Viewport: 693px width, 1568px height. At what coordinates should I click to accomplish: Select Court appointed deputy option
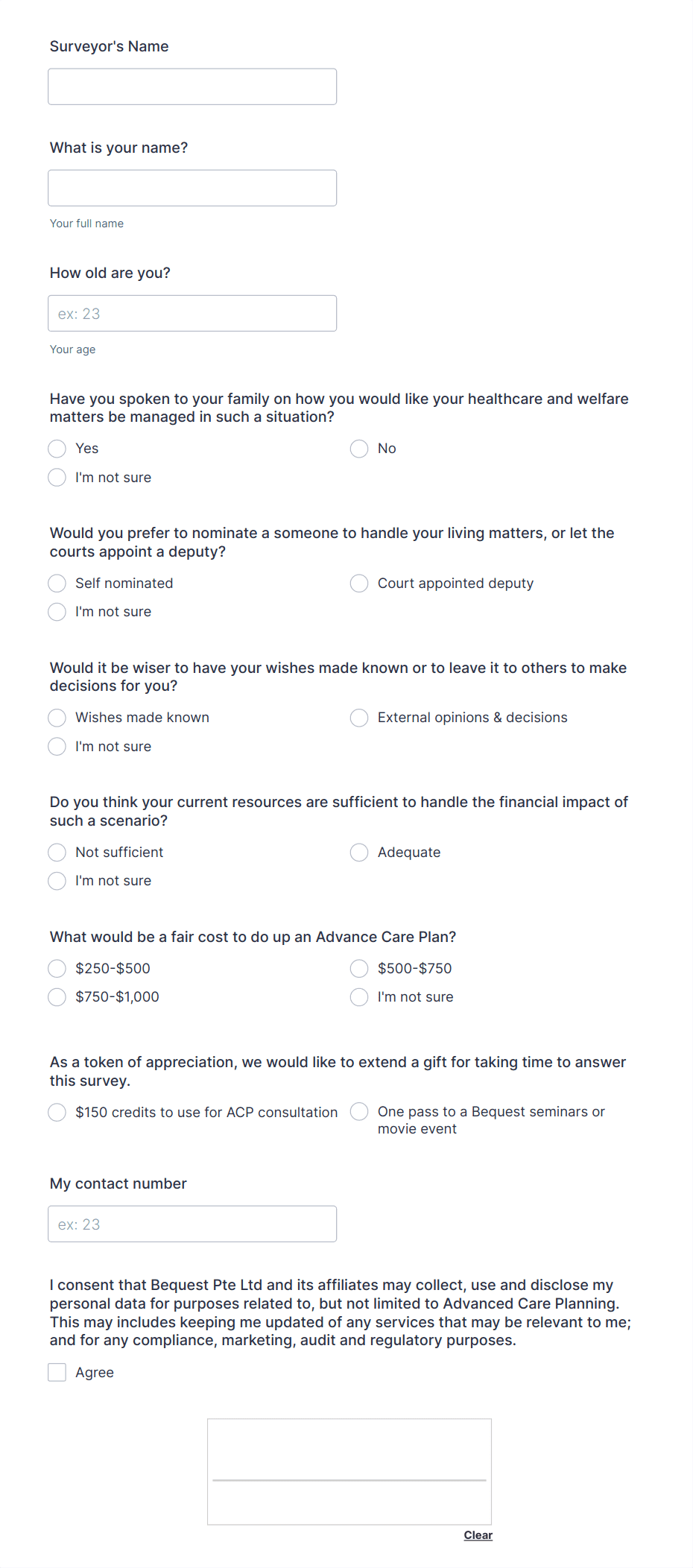pyautogui.click(x=359, y=584)
